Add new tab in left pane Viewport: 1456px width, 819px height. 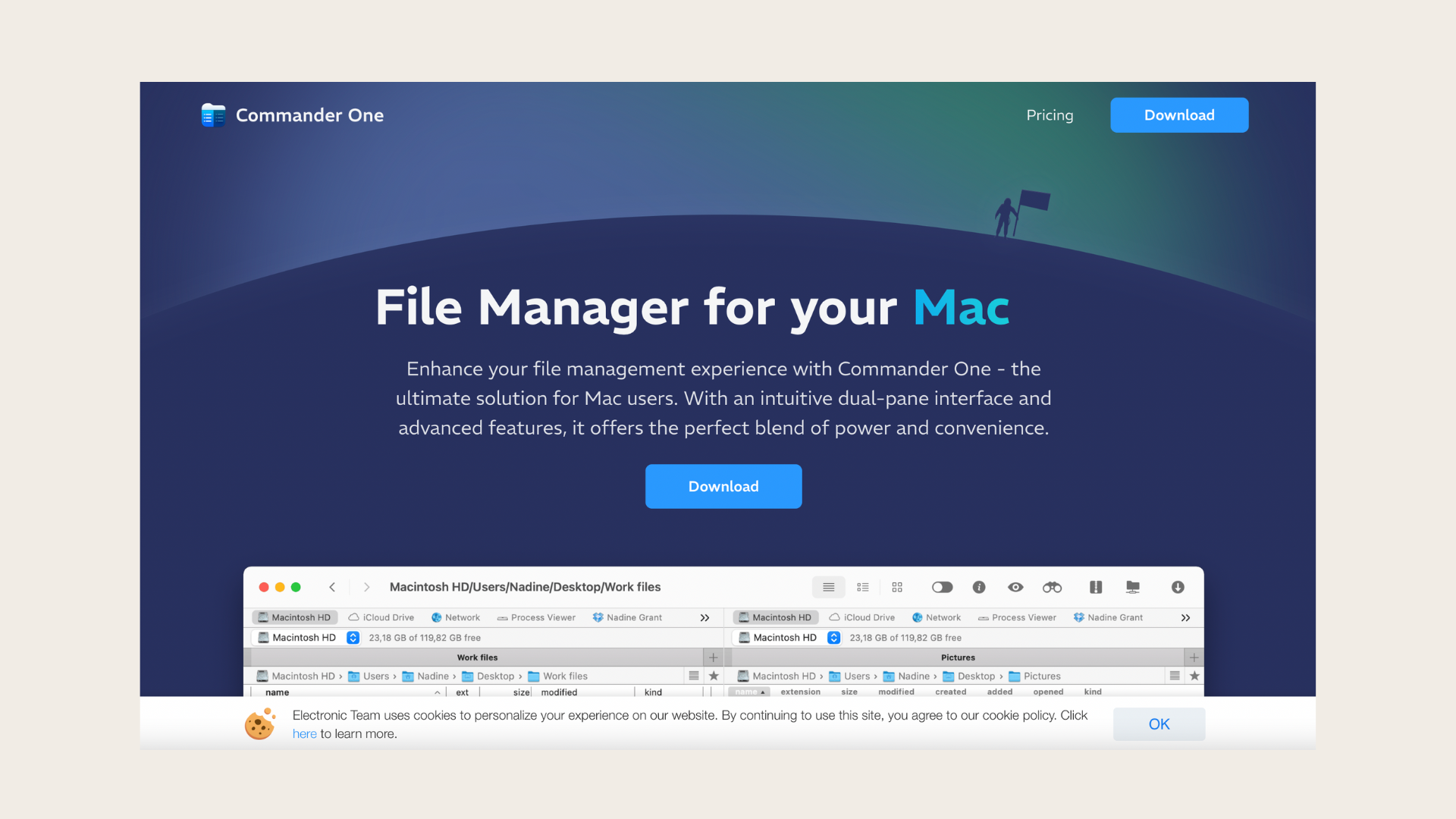[713, 657]
